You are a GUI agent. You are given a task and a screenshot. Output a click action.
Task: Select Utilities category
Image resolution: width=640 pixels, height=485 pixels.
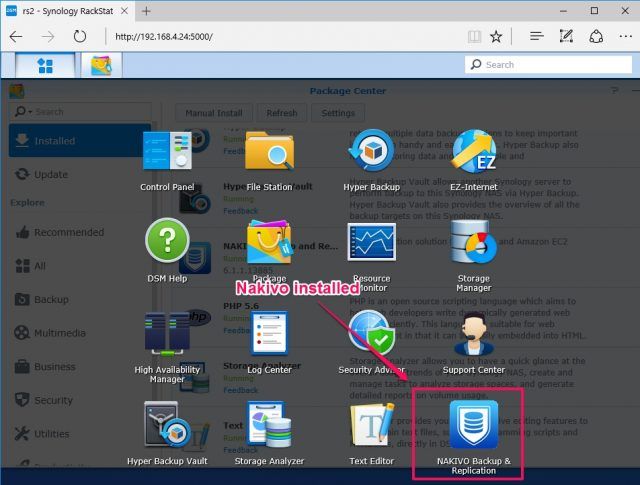pos(80,434)
